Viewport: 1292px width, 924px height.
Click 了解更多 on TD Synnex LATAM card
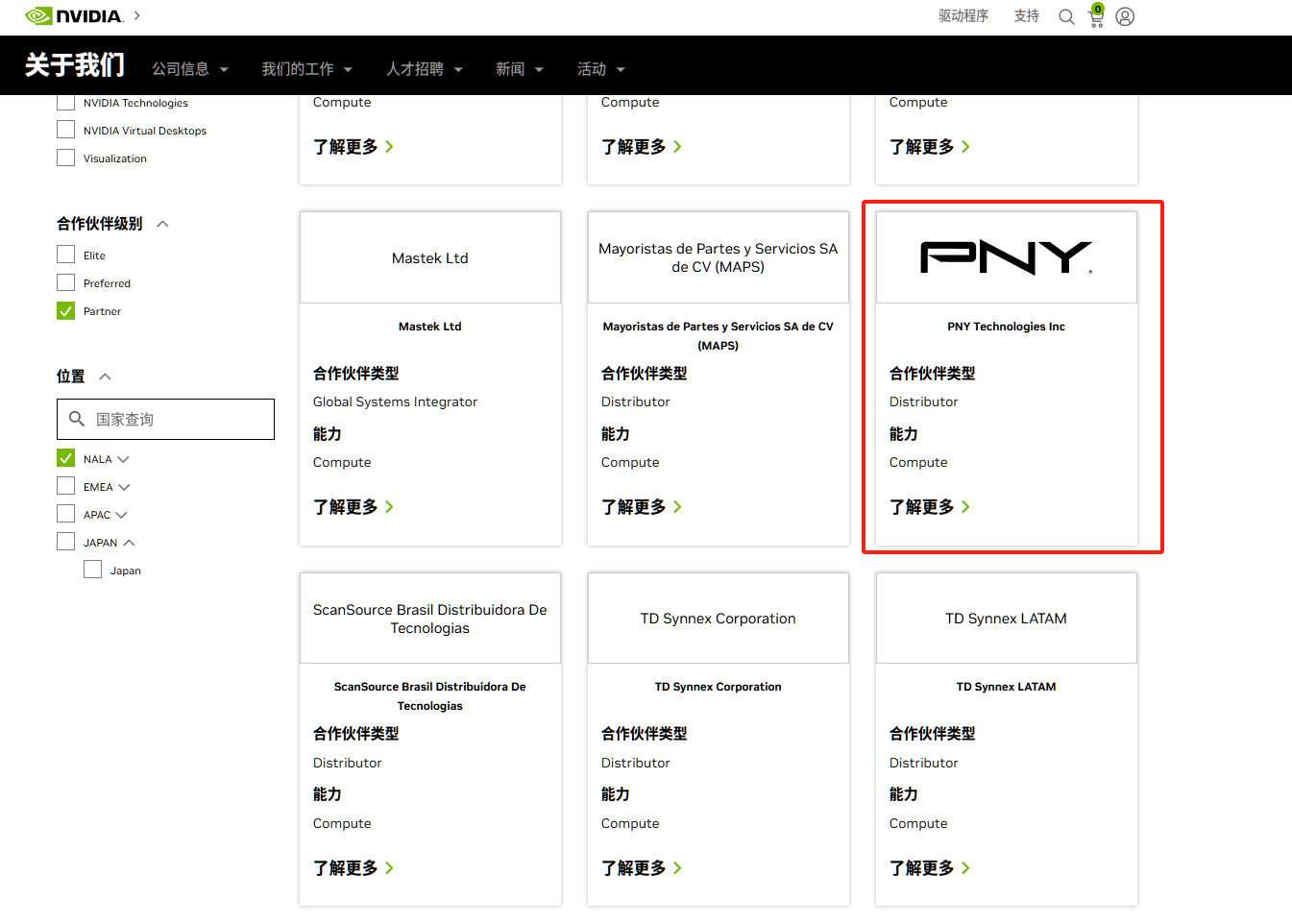(930, 867)
